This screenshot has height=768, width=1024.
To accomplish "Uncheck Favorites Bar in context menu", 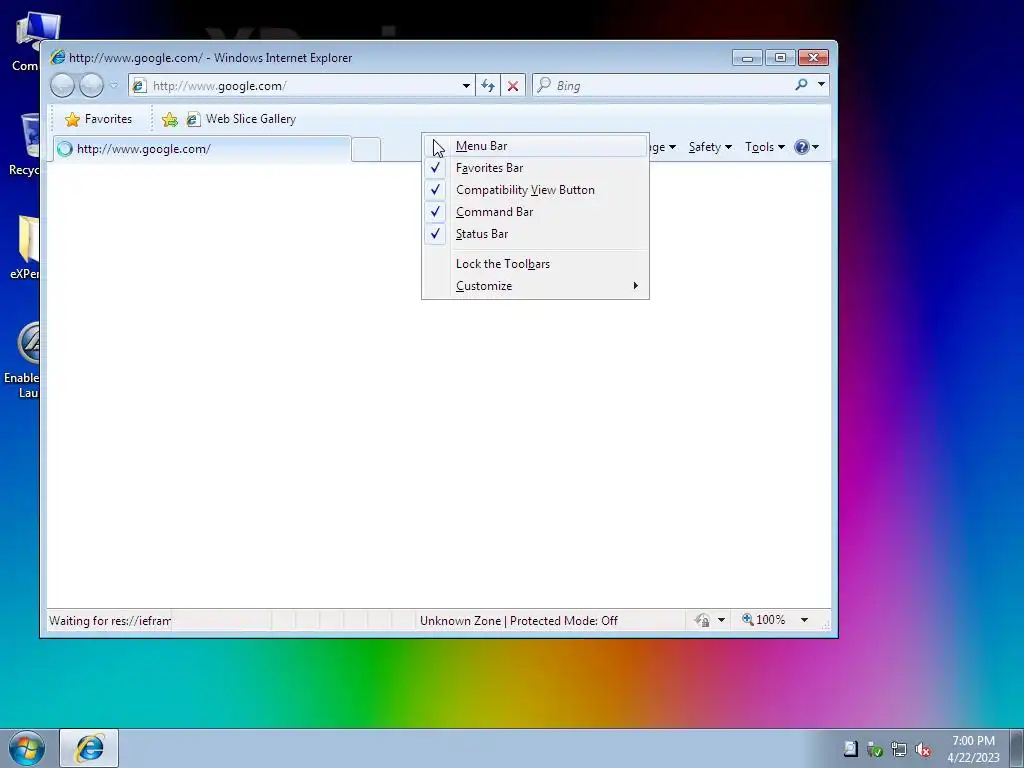I will click(x=536, y=168).
